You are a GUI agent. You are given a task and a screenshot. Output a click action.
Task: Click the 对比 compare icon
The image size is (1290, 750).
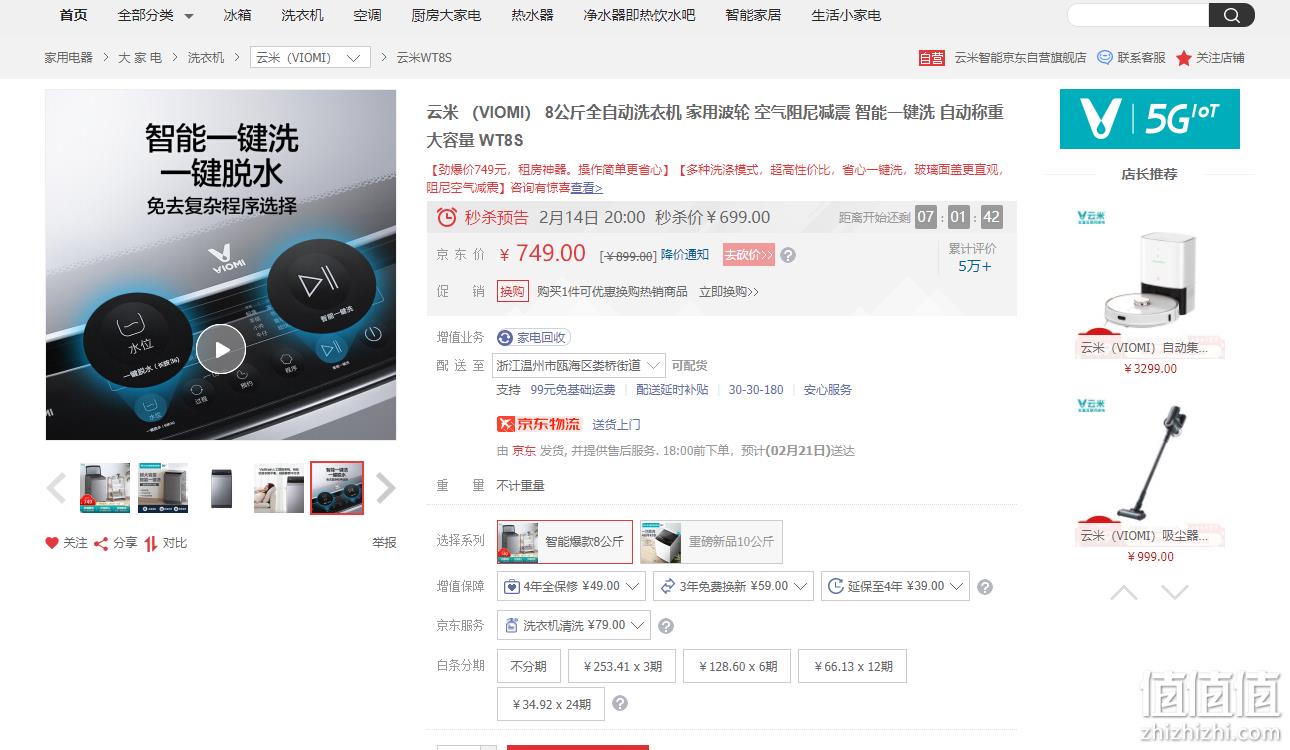coord(150,543)
